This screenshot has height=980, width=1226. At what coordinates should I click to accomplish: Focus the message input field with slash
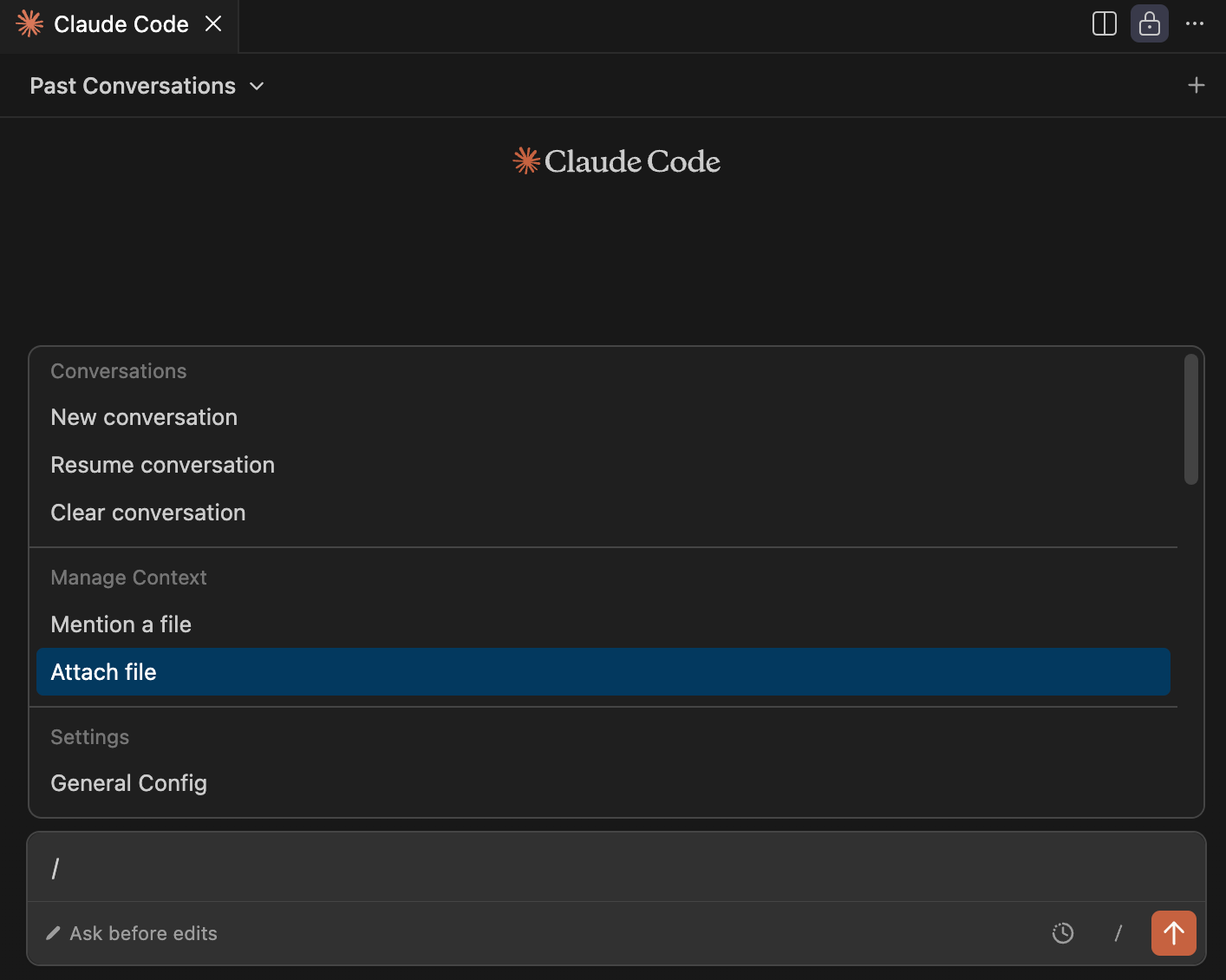[607, 867]
